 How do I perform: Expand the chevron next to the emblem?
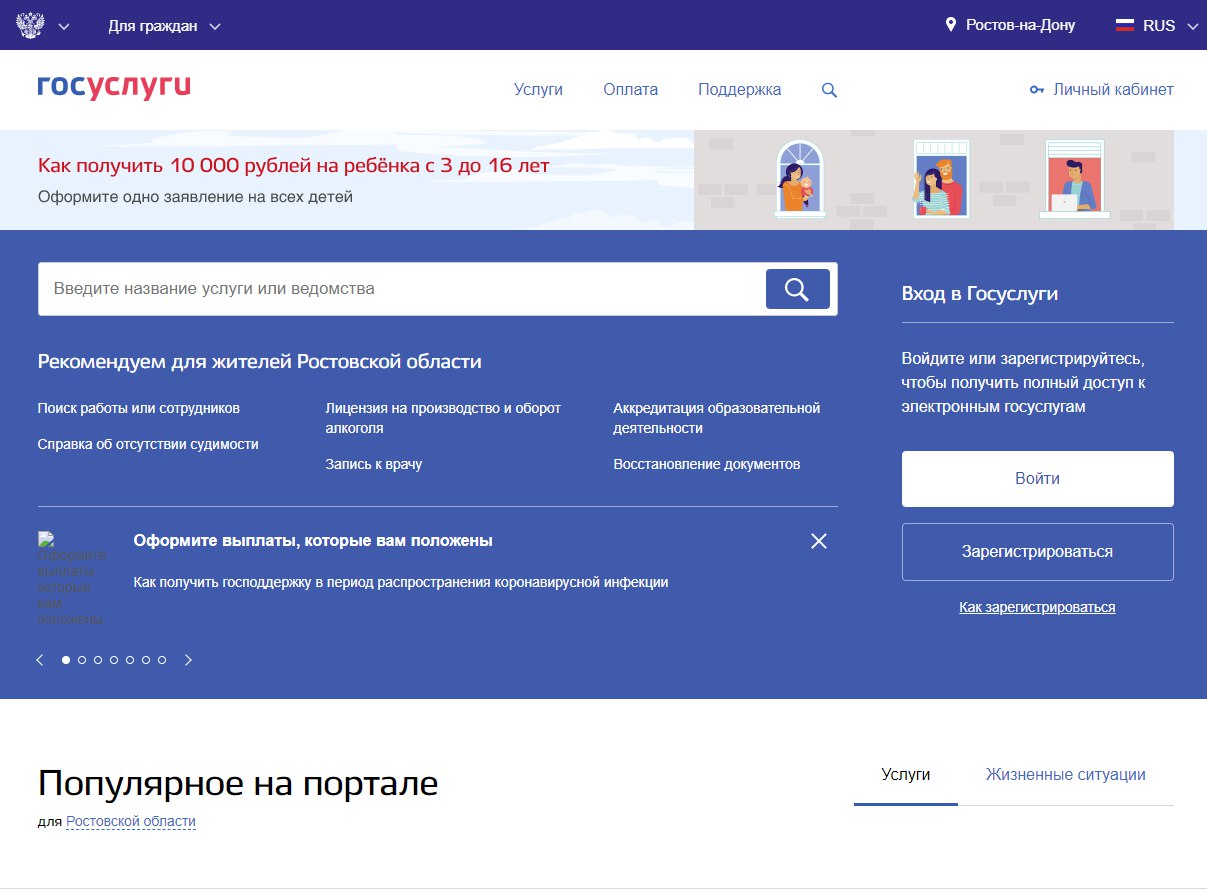[64, 27]
